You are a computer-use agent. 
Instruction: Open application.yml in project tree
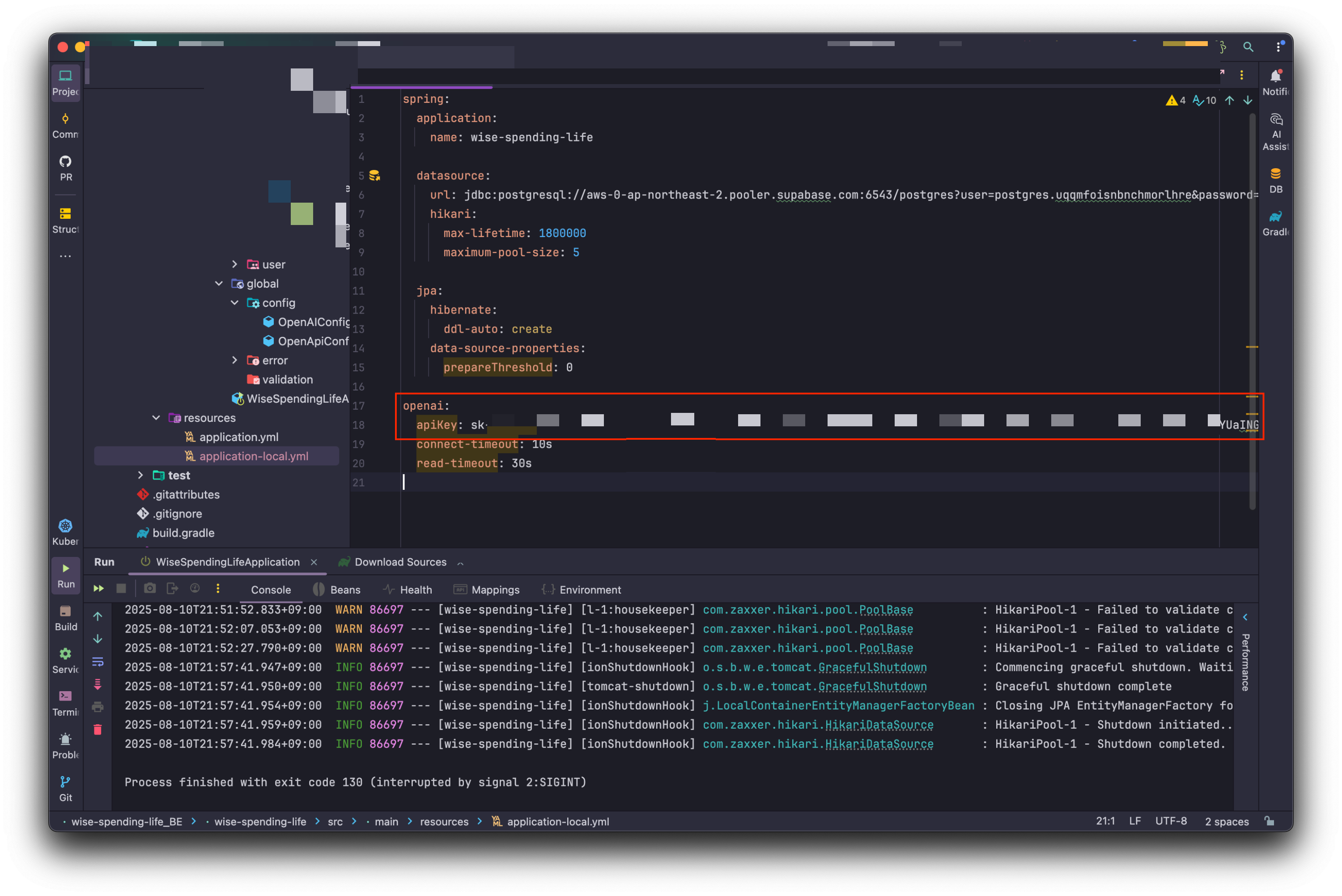(238, 437)
